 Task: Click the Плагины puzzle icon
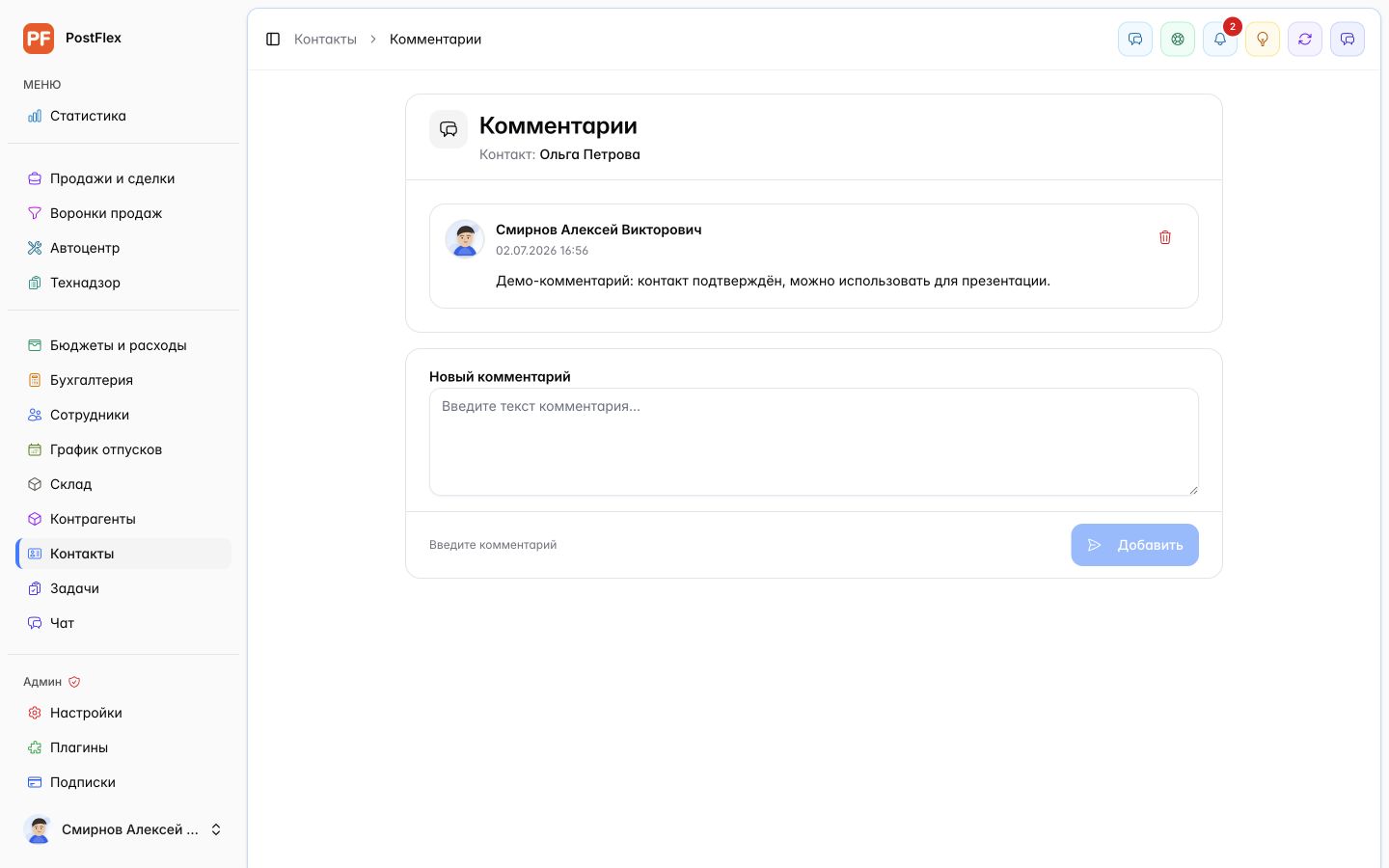(x=35, y=747)
